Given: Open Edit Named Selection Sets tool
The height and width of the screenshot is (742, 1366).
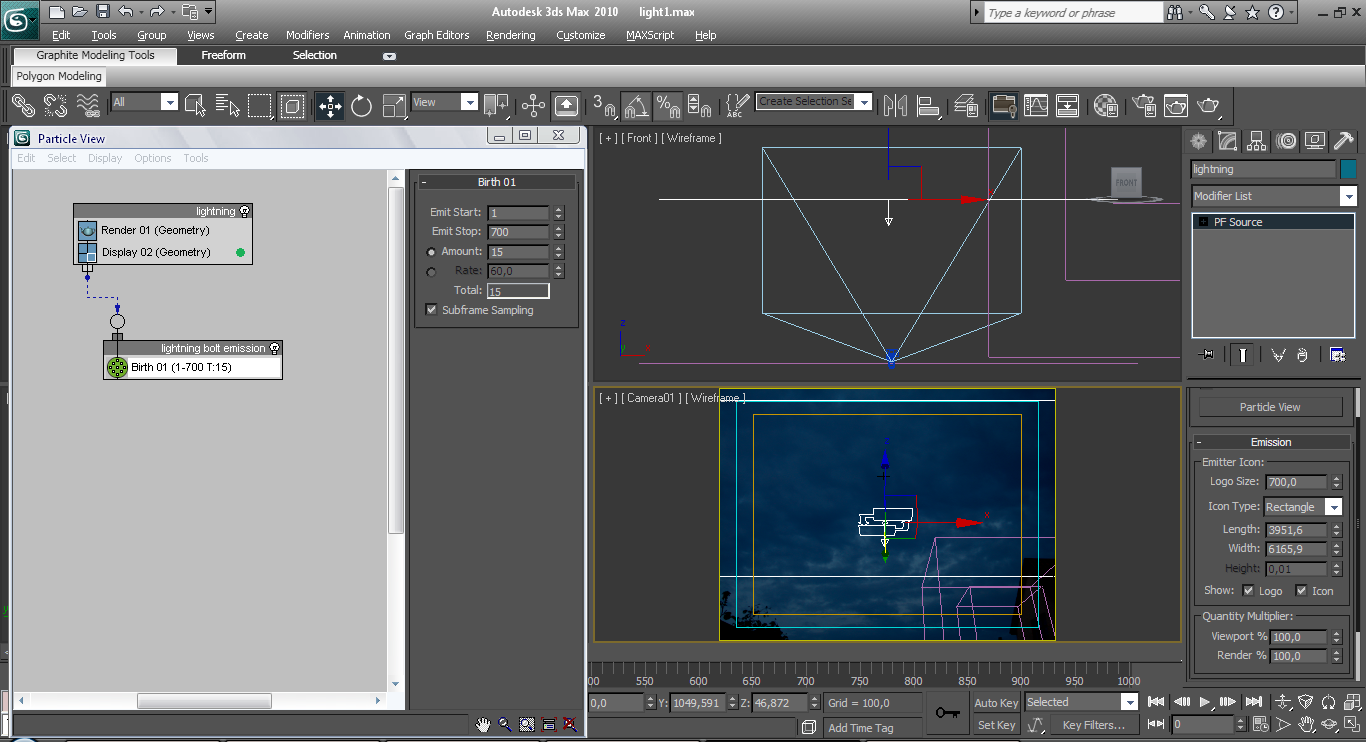Looking at the screenshot, I should click(x=737, y=105).
